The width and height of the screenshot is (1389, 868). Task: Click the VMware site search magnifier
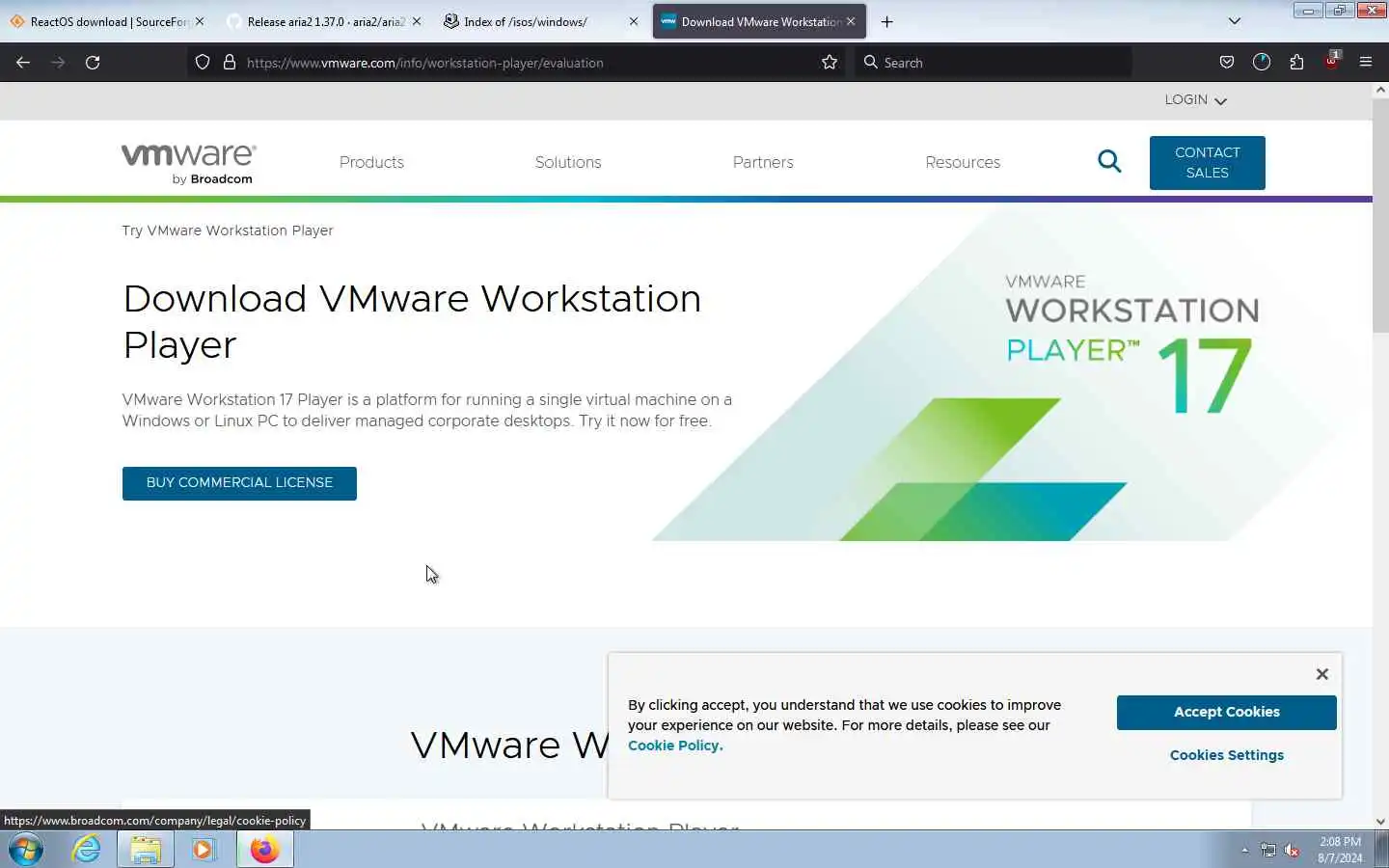[x=1109, y=162]
